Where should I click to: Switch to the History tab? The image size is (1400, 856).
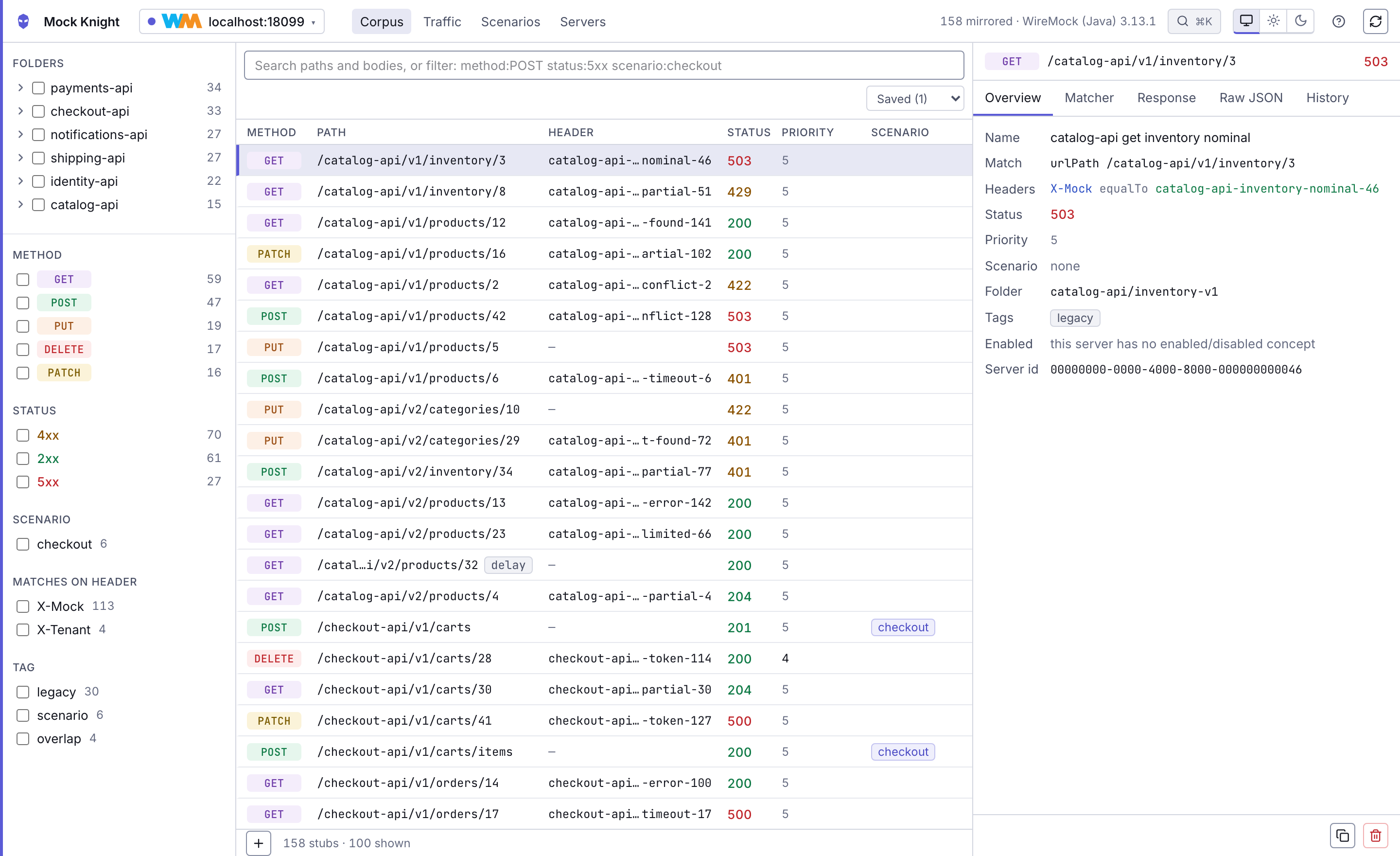point(1327,98)
